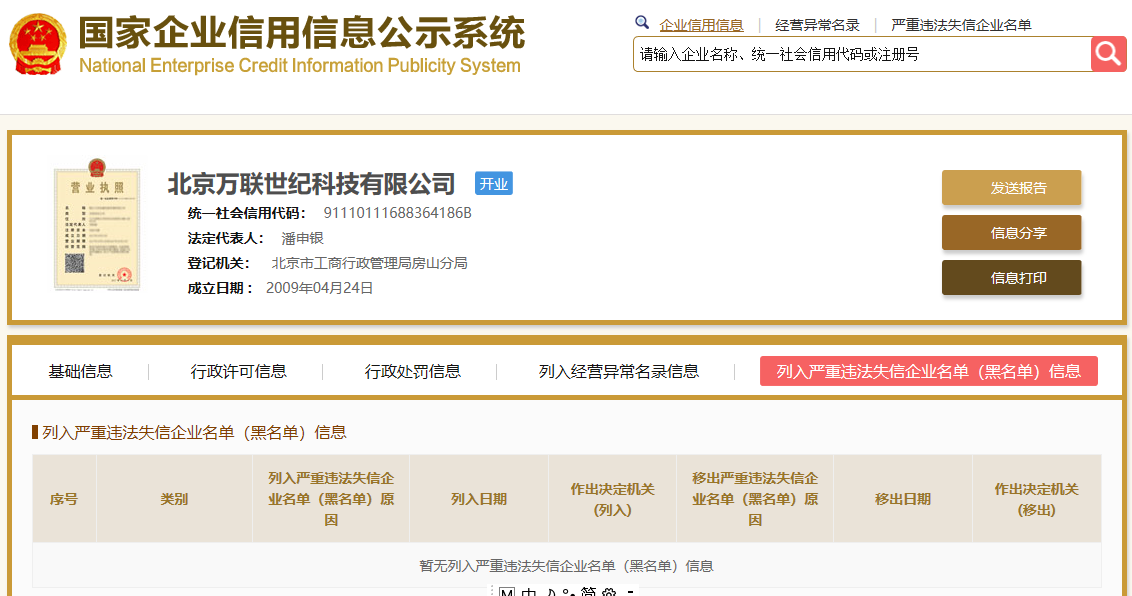
Task: Click the 信息打印 button
Action: pos(1011,278)
